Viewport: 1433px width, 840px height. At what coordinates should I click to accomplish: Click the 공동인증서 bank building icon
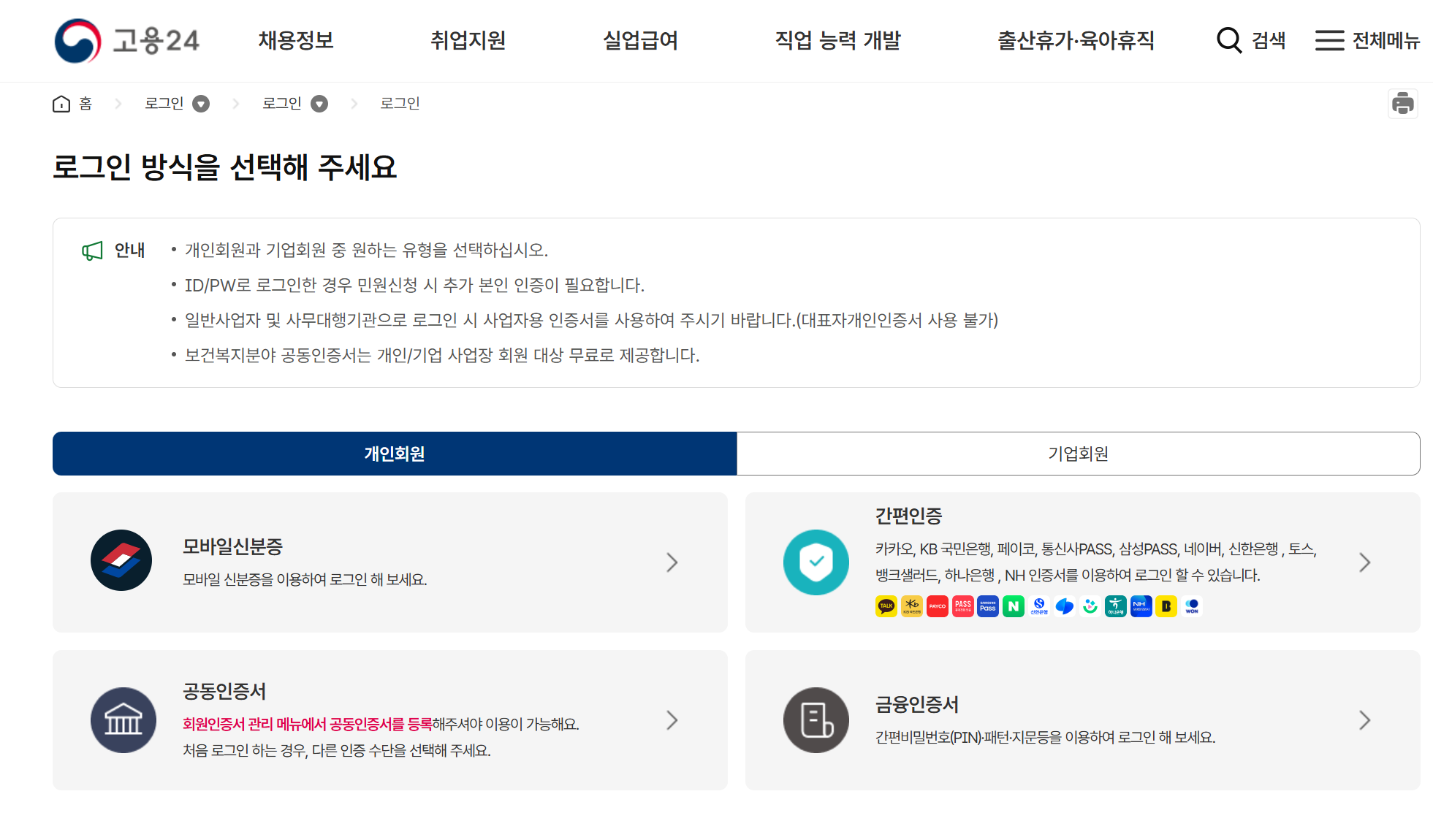(x=123, y=719)
